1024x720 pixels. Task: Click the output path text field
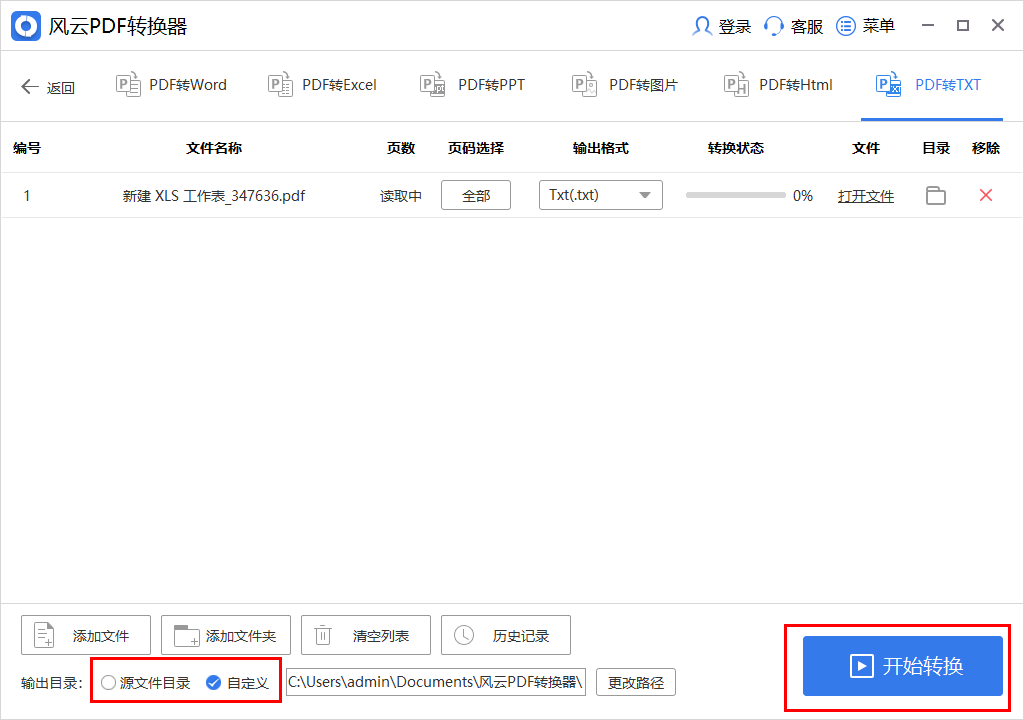point(435,682)
